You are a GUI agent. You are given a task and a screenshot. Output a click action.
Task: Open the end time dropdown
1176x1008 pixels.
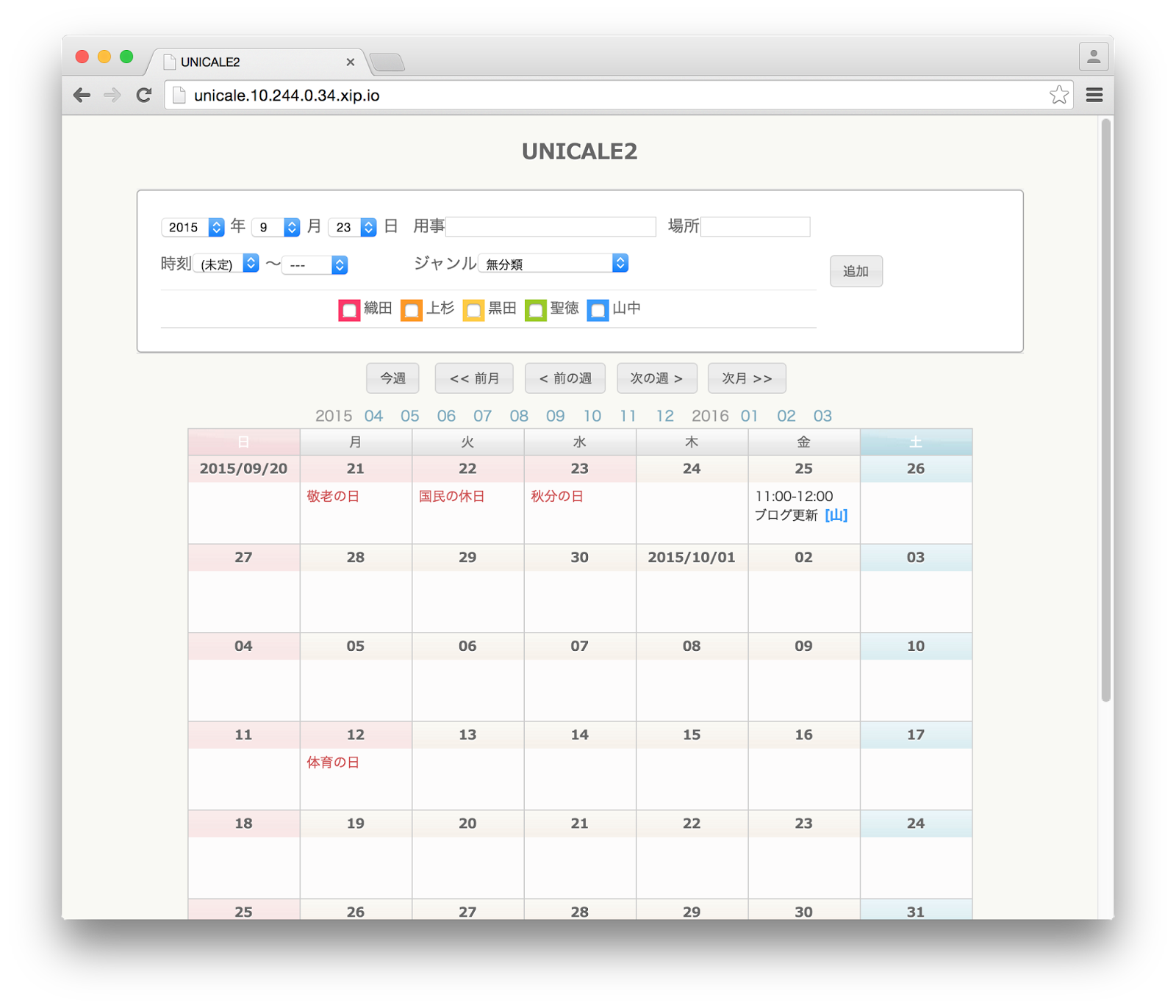315,264
